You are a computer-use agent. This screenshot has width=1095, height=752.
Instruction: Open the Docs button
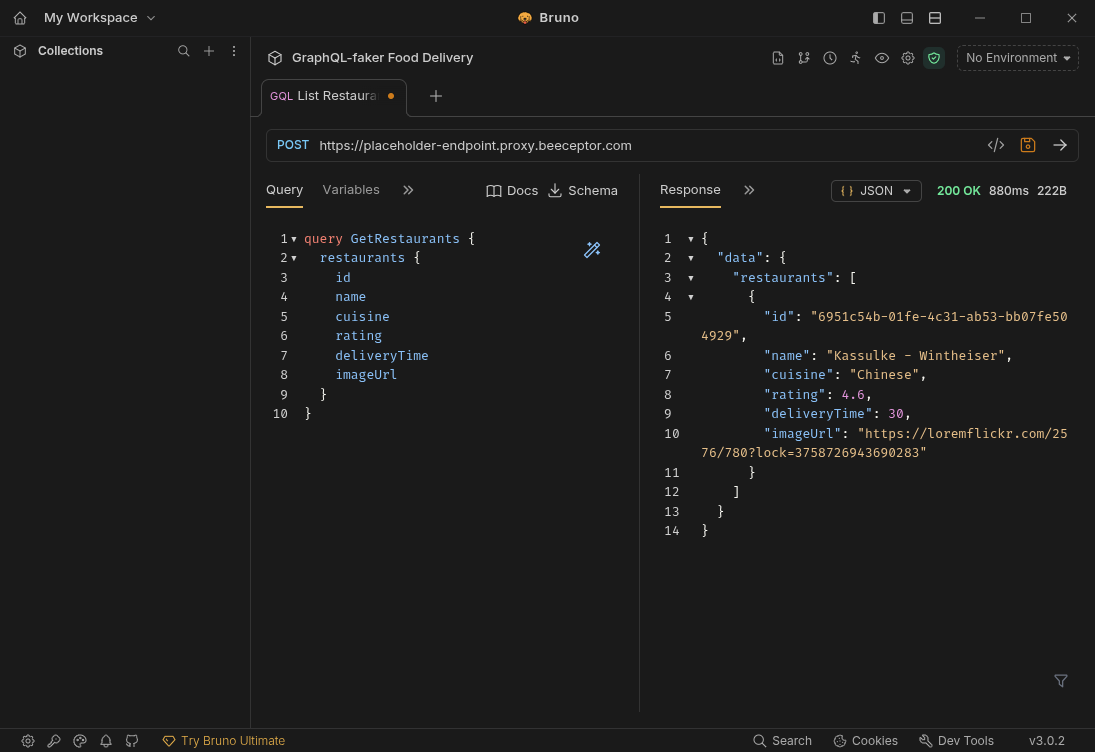click(512, 191)
